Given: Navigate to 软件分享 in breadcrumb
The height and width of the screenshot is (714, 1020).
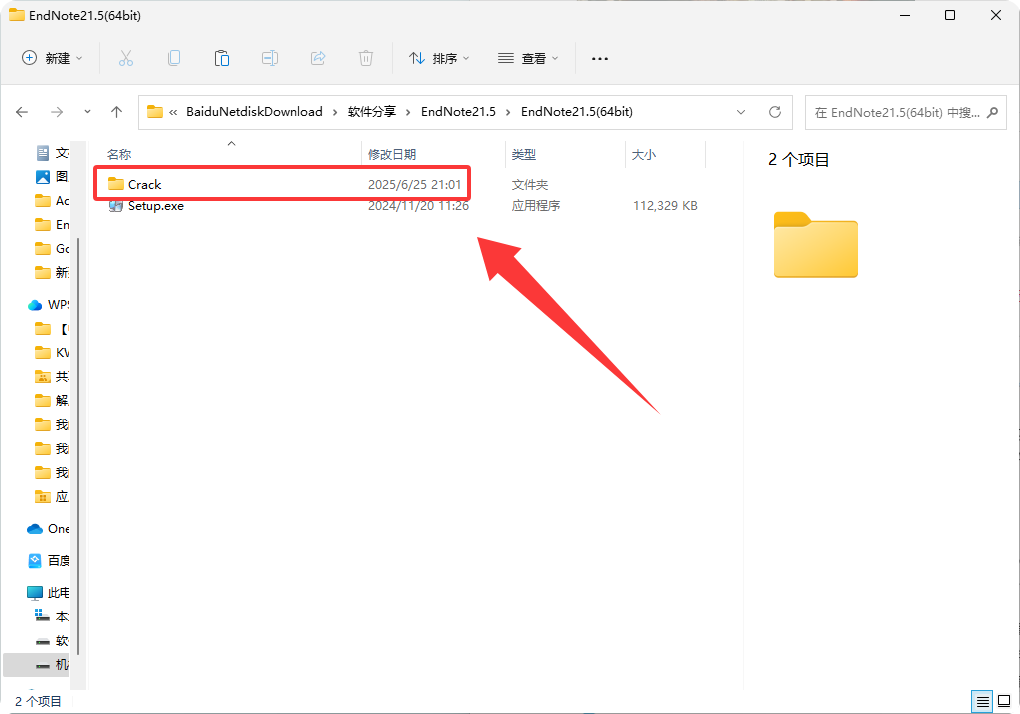Looking at the screenshot, I should 371,112.
